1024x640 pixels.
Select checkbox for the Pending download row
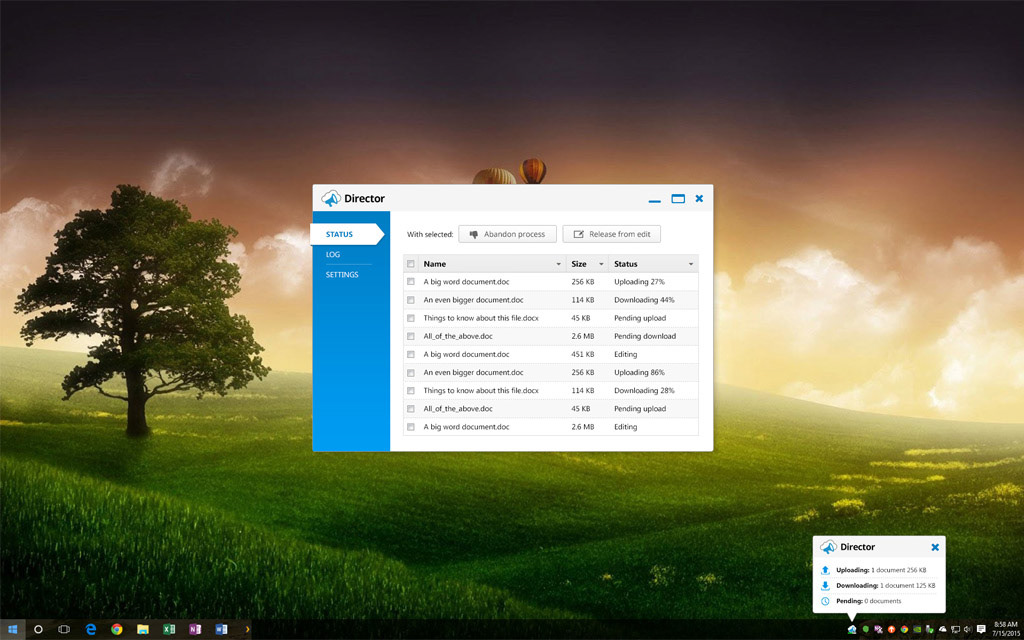pos(411,336)
